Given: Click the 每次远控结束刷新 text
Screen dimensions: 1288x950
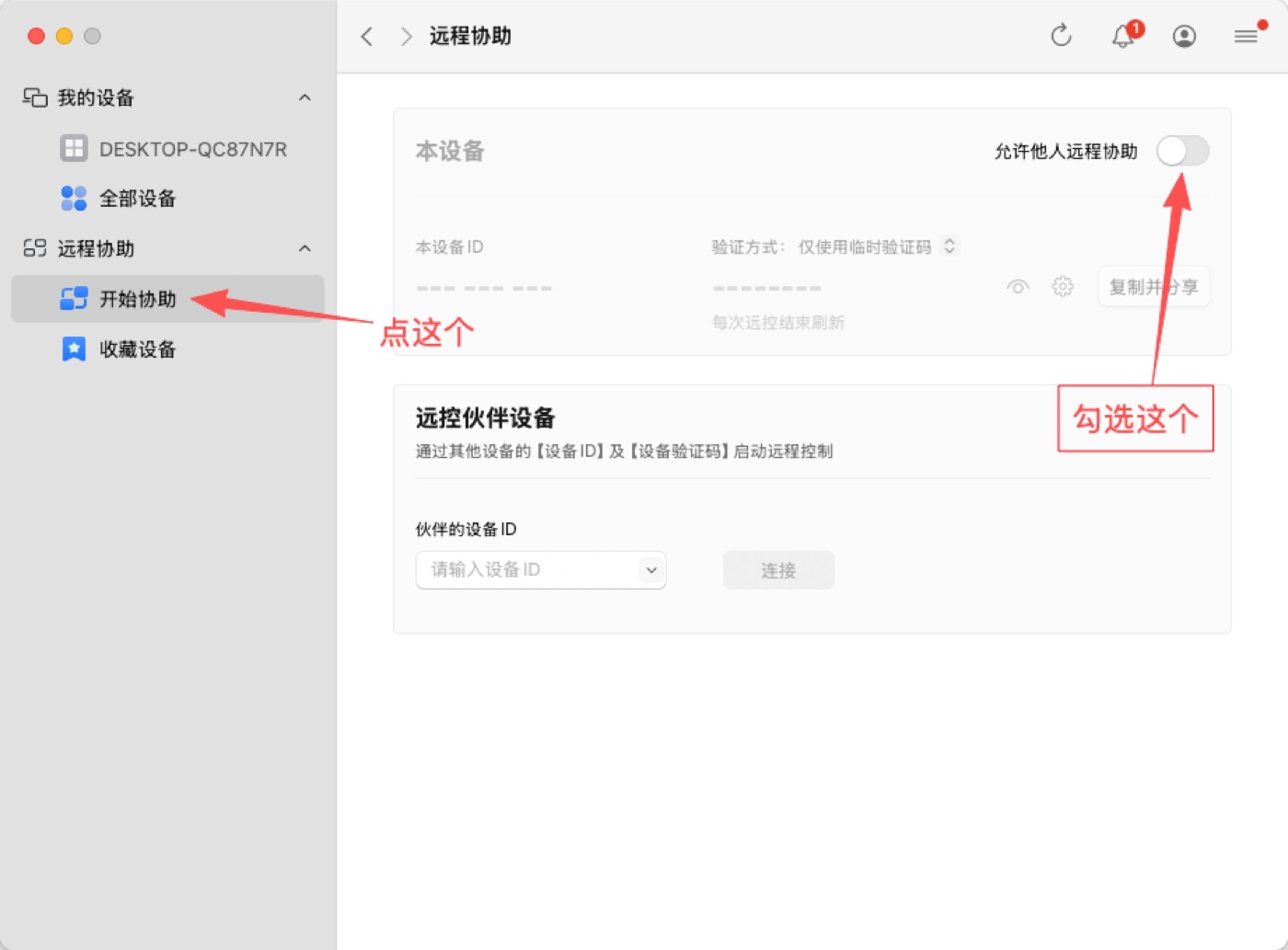Looking at the screenshot, I should click(x=778, y=323).
